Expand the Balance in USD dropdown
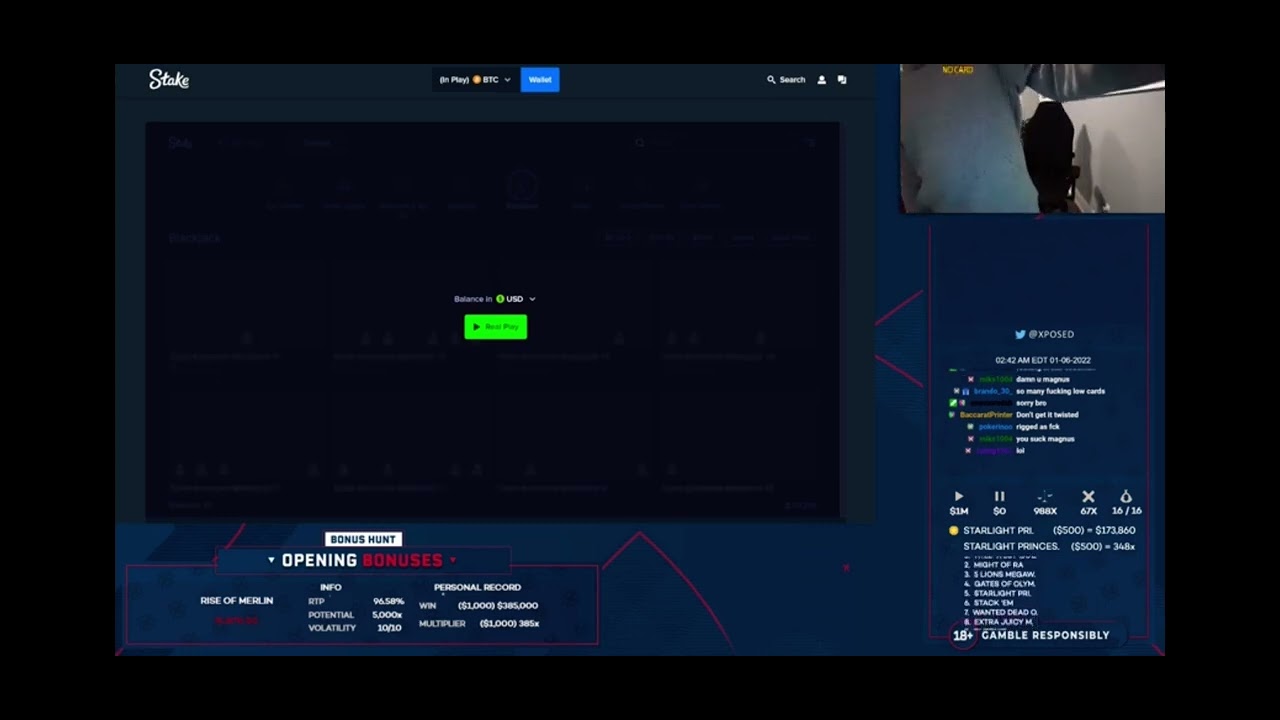This screenshot has width=1280, height=720. (x=495, y=299)
